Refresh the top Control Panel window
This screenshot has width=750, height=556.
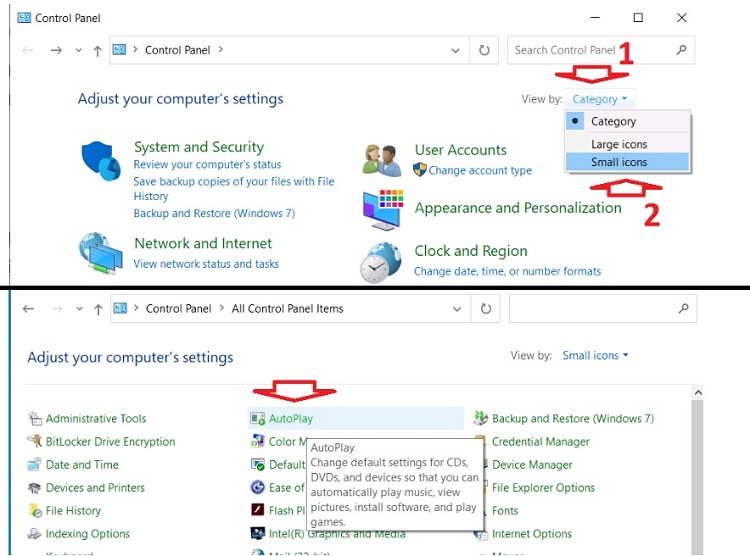click(x=484, y=50)
